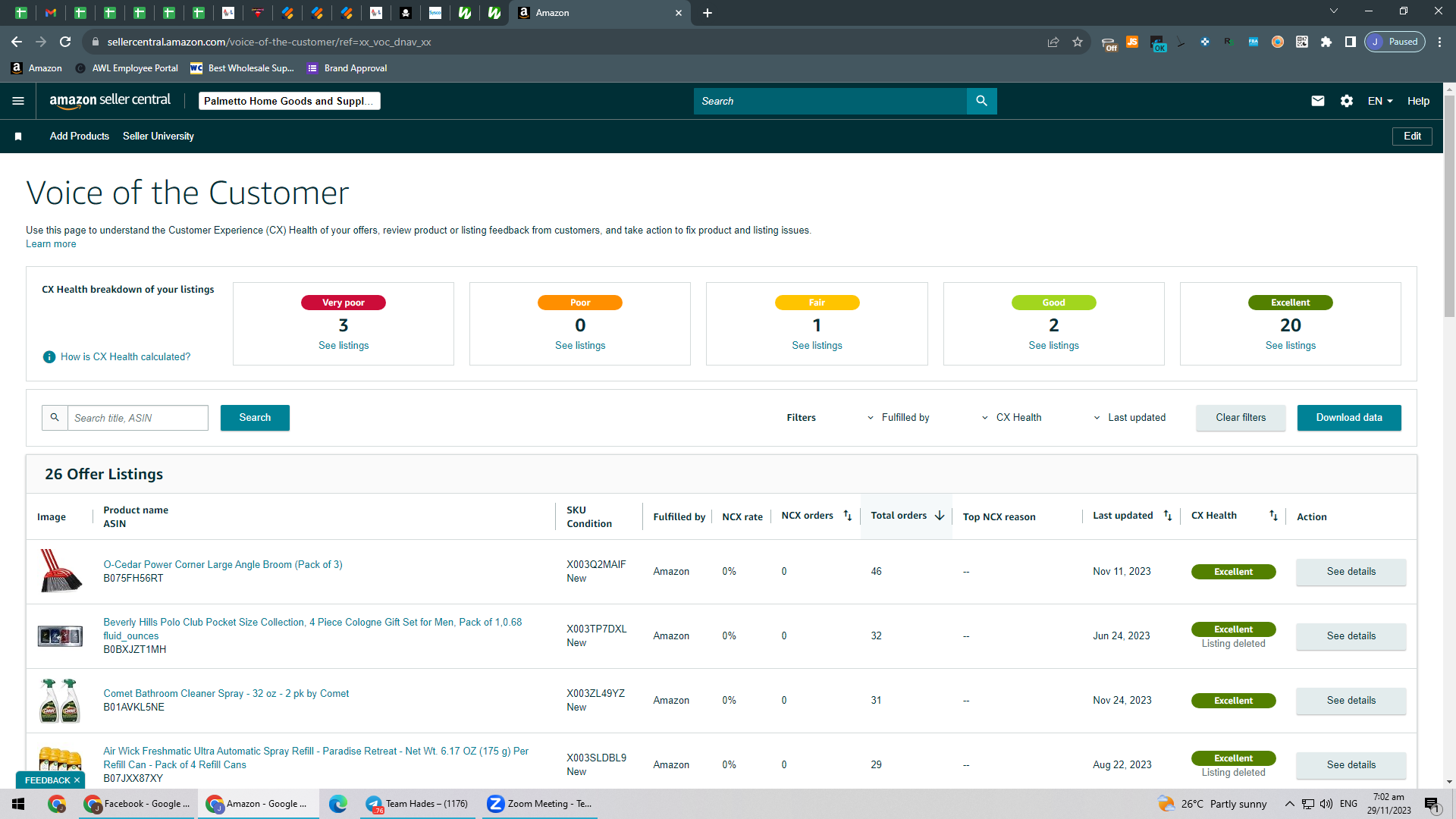Open the FEEDBACK tab
Screen dimensions: 1456x819
pos(47,780)
